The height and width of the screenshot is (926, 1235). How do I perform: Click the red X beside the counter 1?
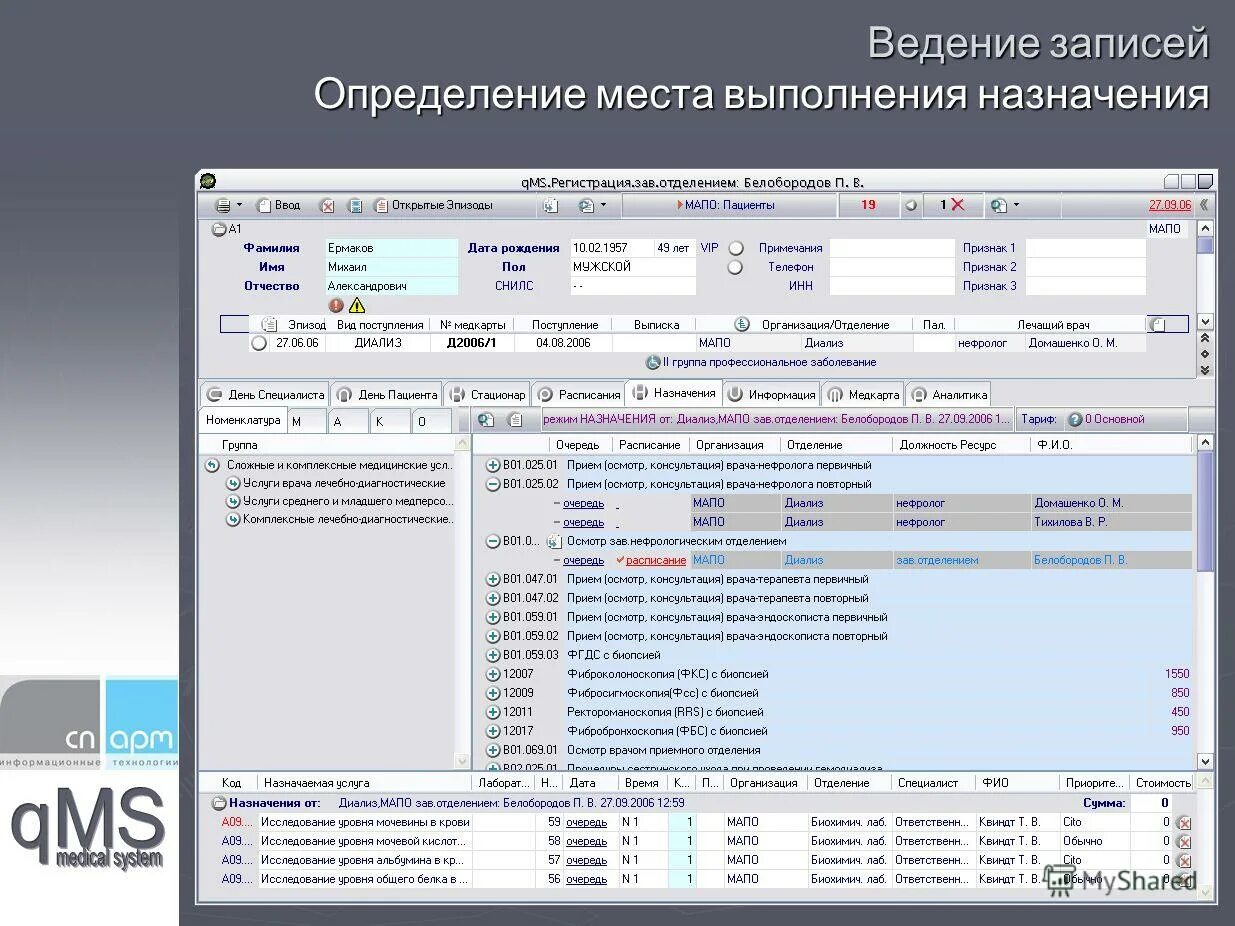click(956, 205)
